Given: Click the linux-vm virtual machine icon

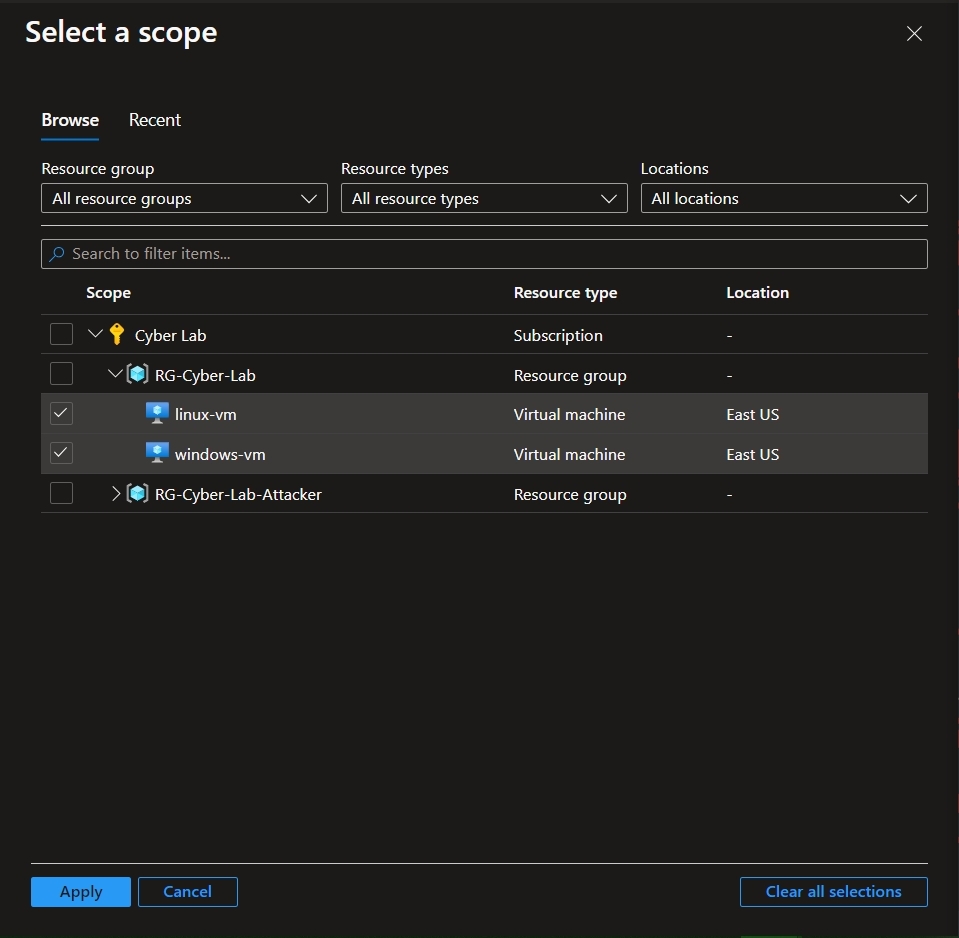Looking at the screenshot, I should point(157,413).
